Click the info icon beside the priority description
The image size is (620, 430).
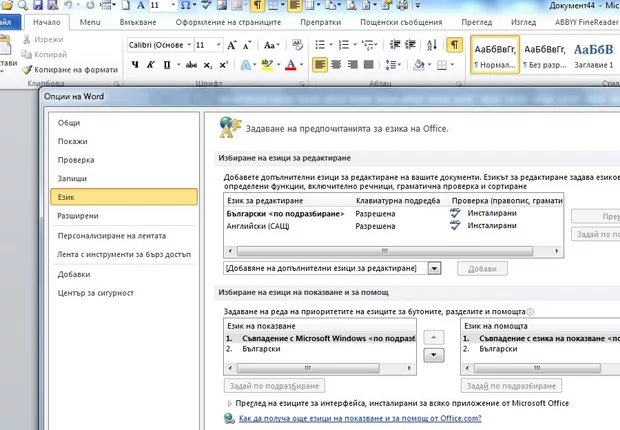pyautogui.click(x=530, y=311)
